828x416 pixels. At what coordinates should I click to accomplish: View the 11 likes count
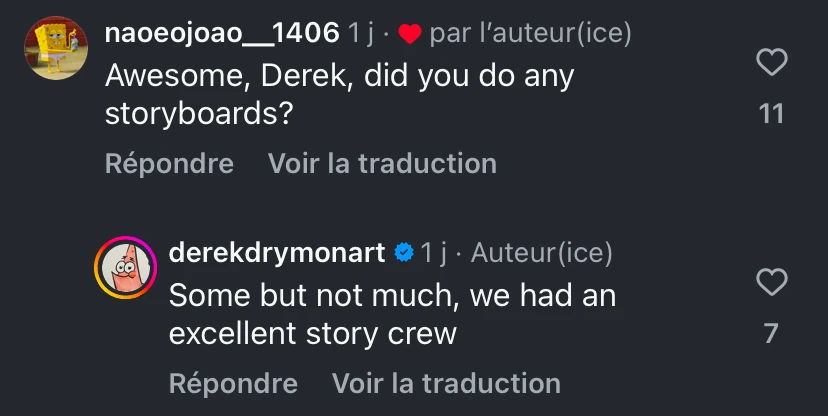click(771, 114)
